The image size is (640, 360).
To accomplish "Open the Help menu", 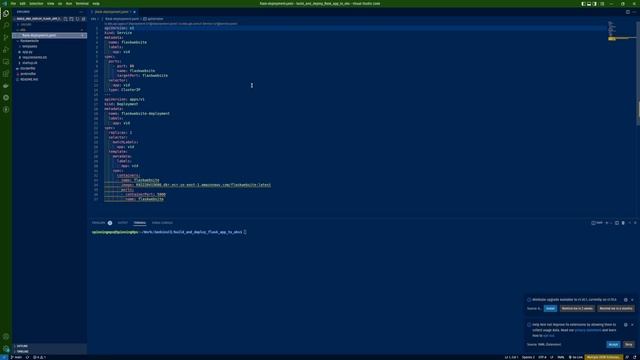I will [x=96, y=4].
